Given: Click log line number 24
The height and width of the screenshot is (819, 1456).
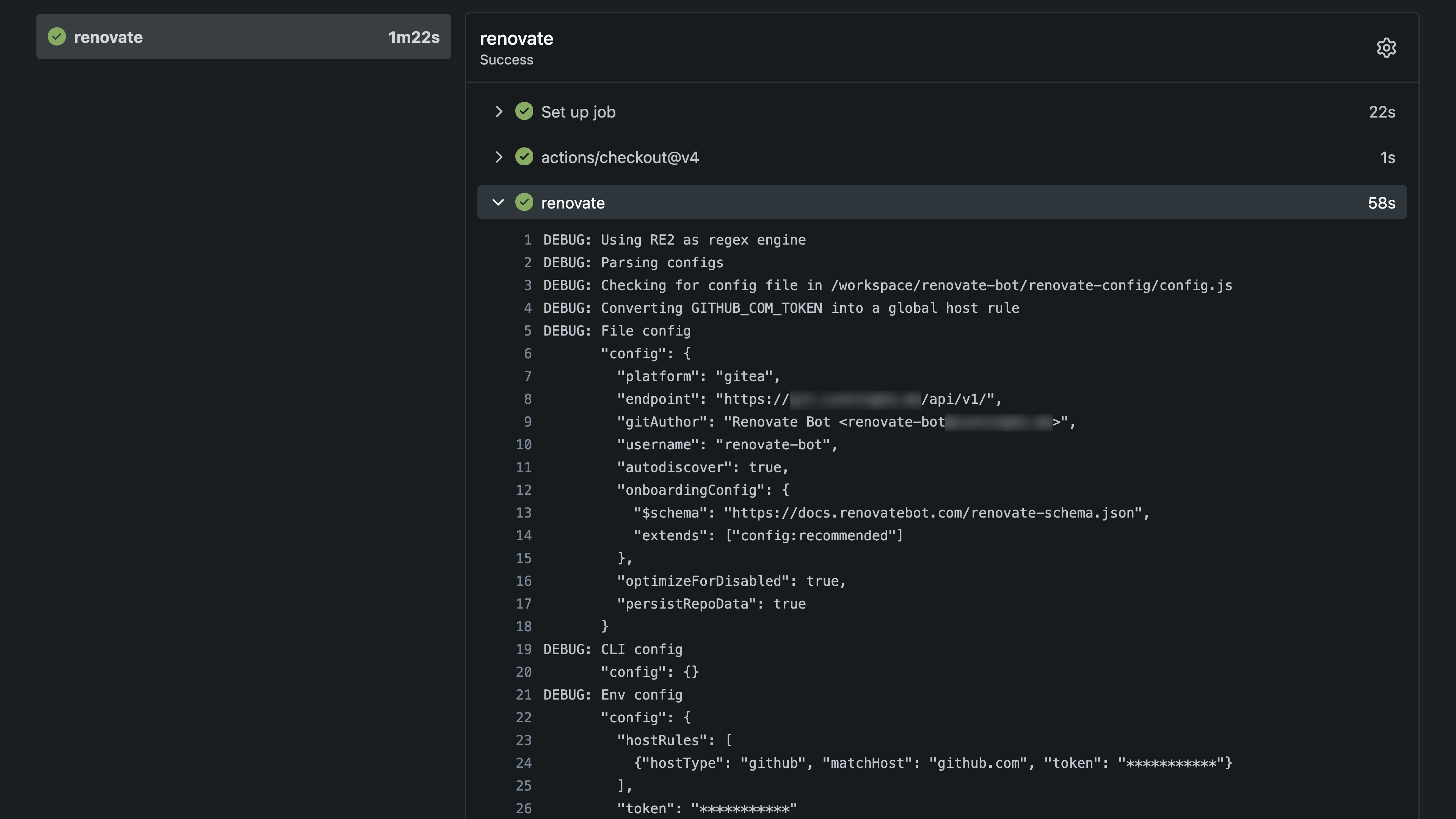Looking at the screenshot, I should (523, 763).
